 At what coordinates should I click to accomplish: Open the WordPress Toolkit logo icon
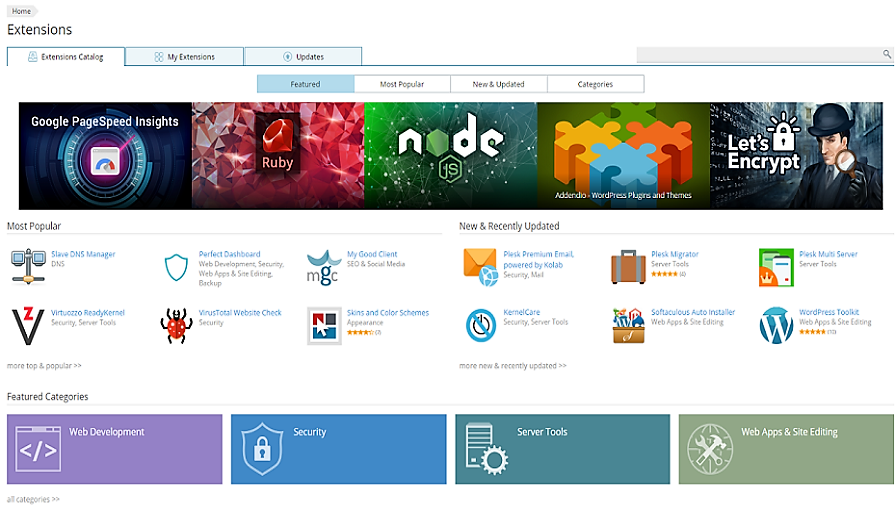click(776, 325)
